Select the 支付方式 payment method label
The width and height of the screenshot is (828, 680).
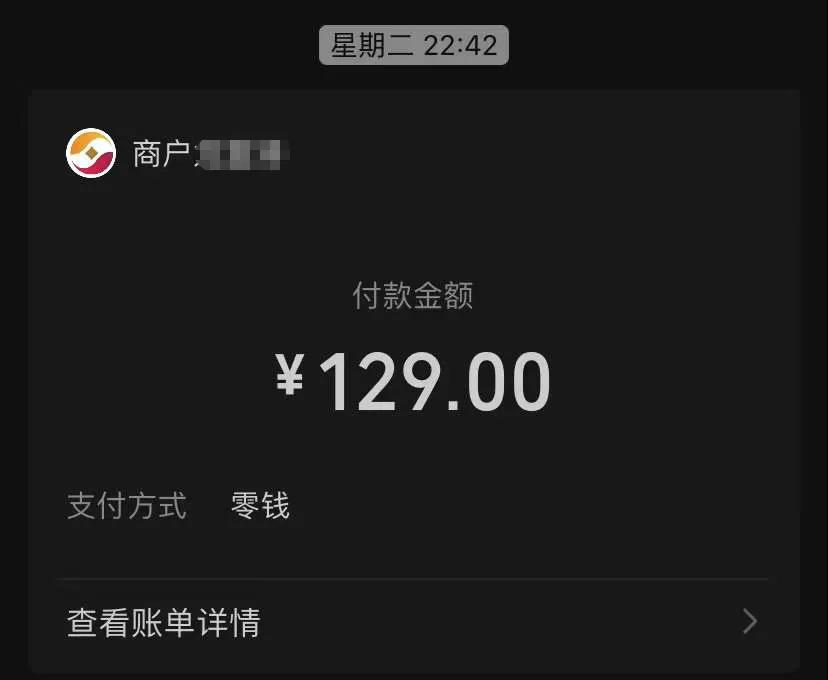(x=127, y=506)
